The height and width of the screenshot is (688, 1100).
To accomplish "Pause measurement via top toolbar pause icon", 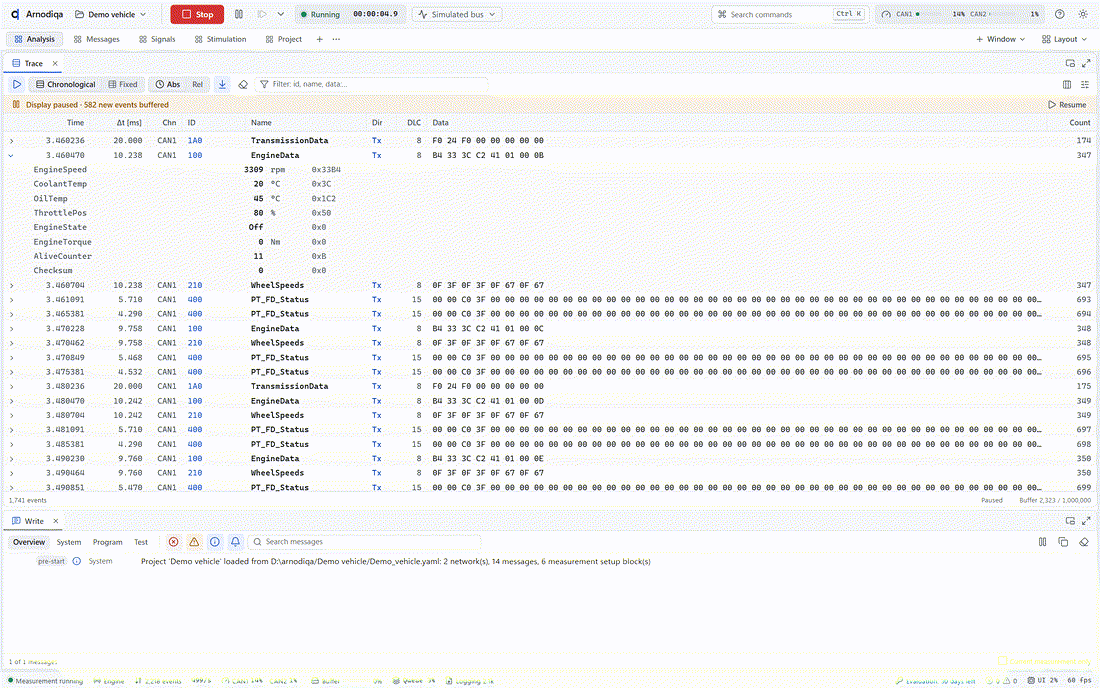I will [x=239, y=14].
